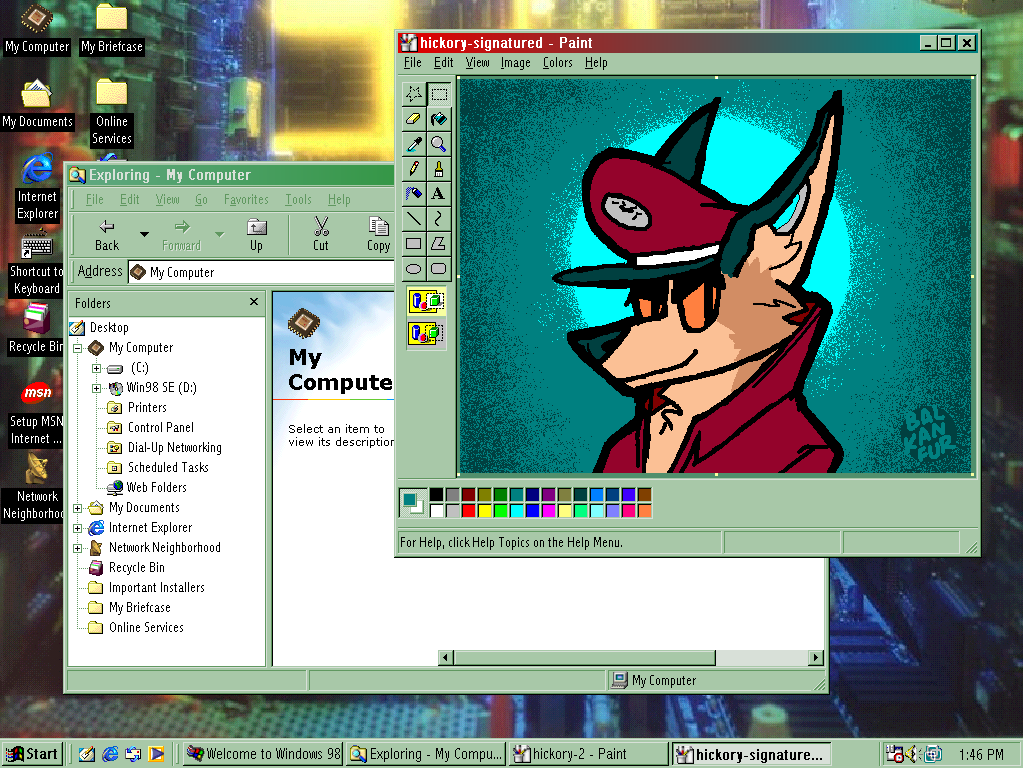Click the horizontal scrollbar right arrow in Explorer

816,658
